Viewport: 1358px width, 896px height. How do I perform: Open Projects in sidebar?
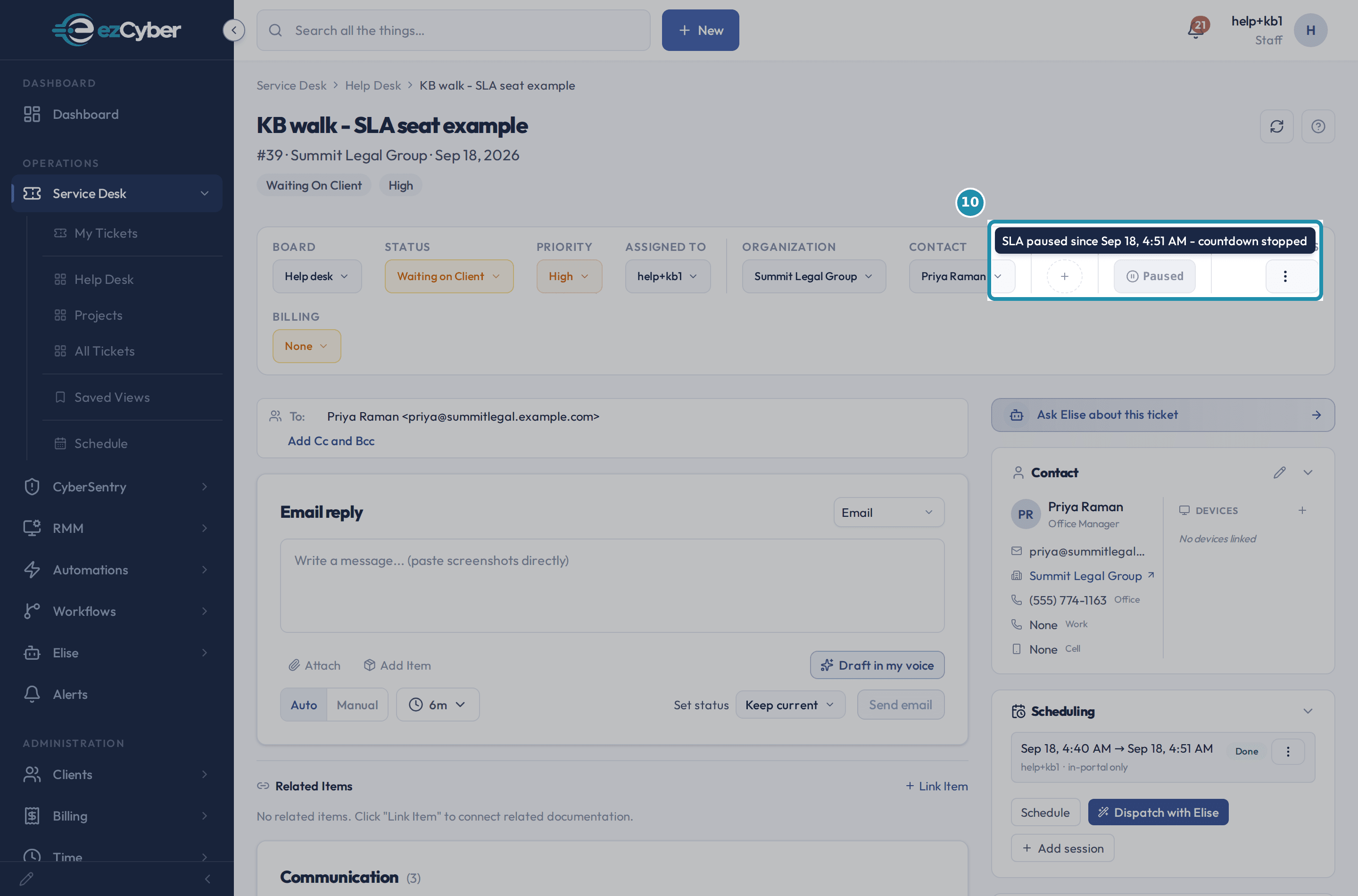[x=132, y=315]
